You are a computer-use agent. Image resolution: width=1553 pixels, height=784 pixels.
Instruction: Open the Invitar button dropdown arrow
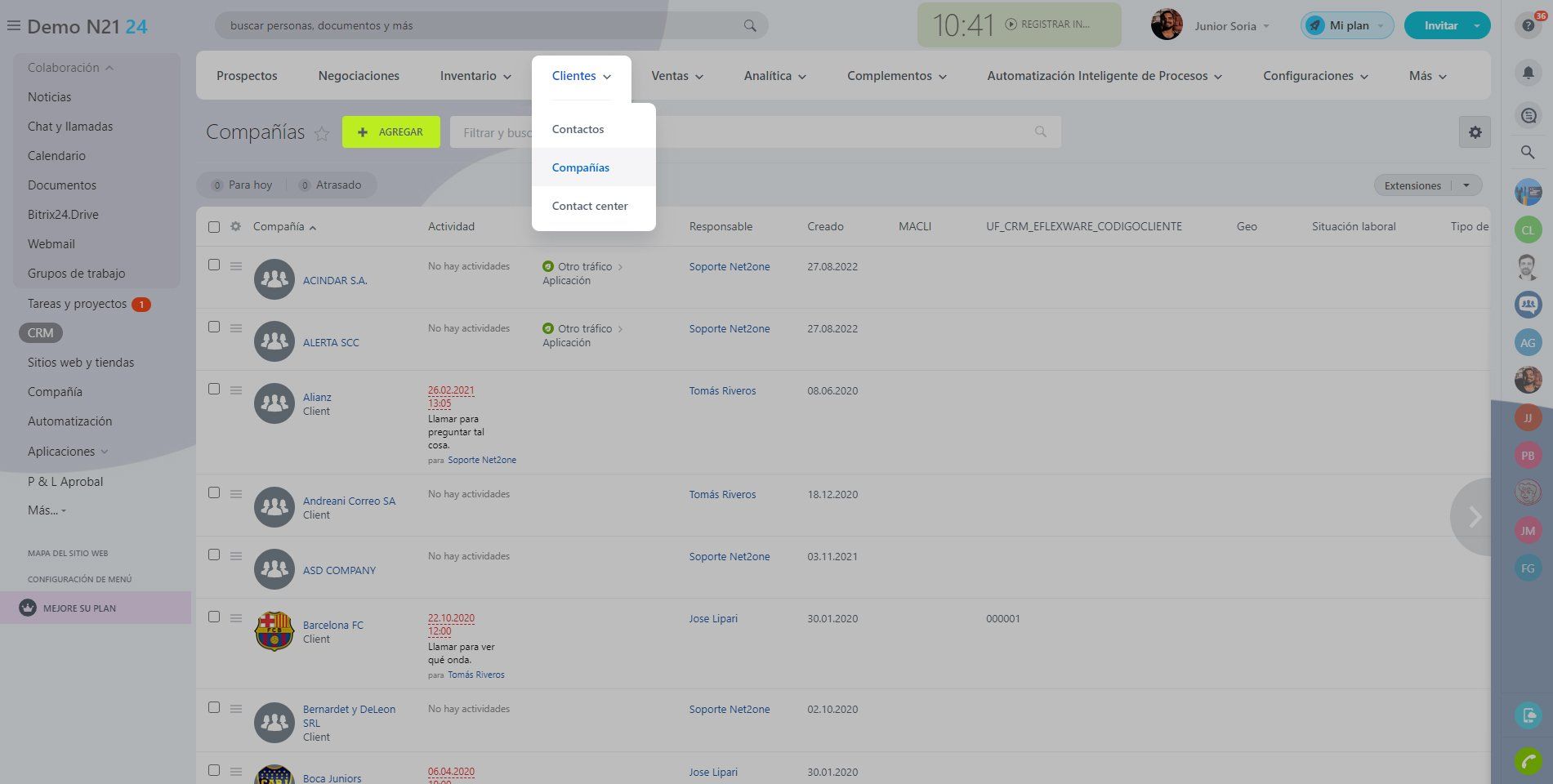[1477, 25]
